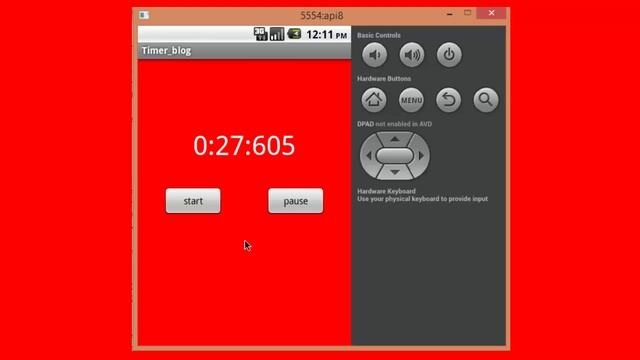Click the DPAD down arrow
640x360 pixels.
395,172
